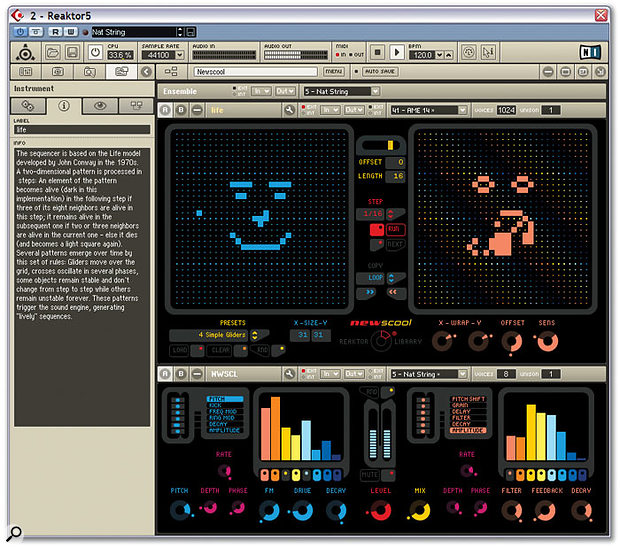Select panel B of the NWSCL instrument
Screen dimensions: 620x548
coord(181,374)
